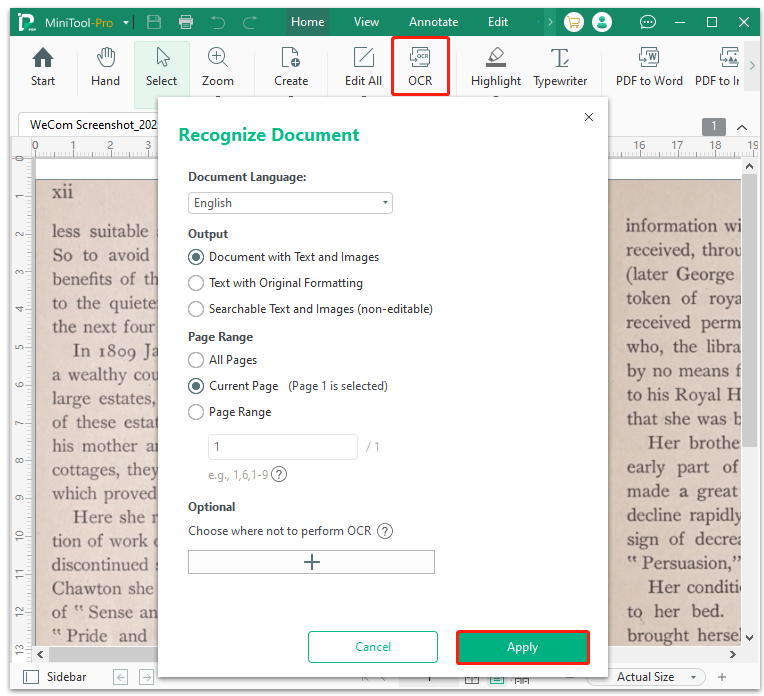Switch to the Annotate tab
764x696 pixels.
(x=434, y=22)
